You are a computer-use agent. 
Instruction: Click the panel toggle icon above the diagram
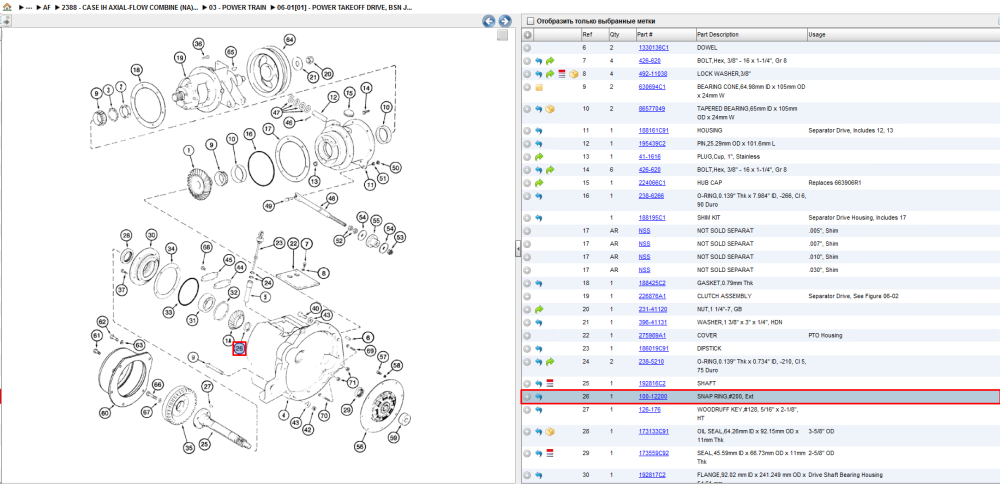tap(6, 21)
